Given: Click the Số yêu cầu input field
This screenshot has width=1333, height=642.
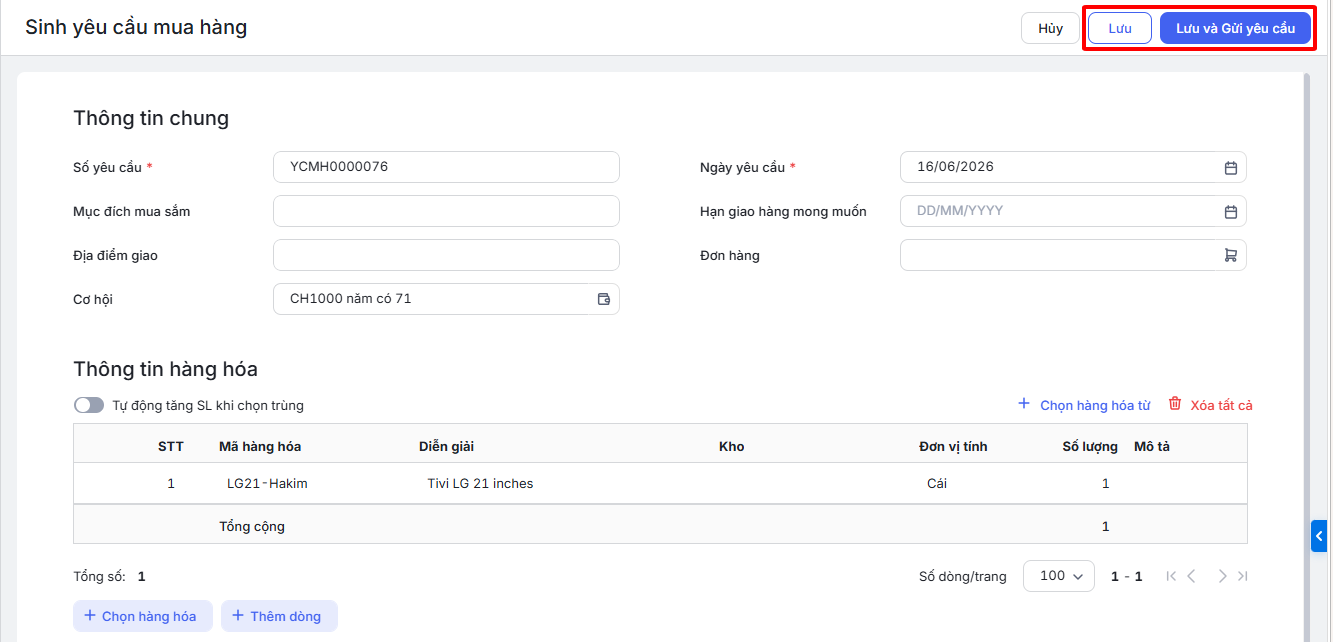Looking at the screenshot, I should click(446, 167).
